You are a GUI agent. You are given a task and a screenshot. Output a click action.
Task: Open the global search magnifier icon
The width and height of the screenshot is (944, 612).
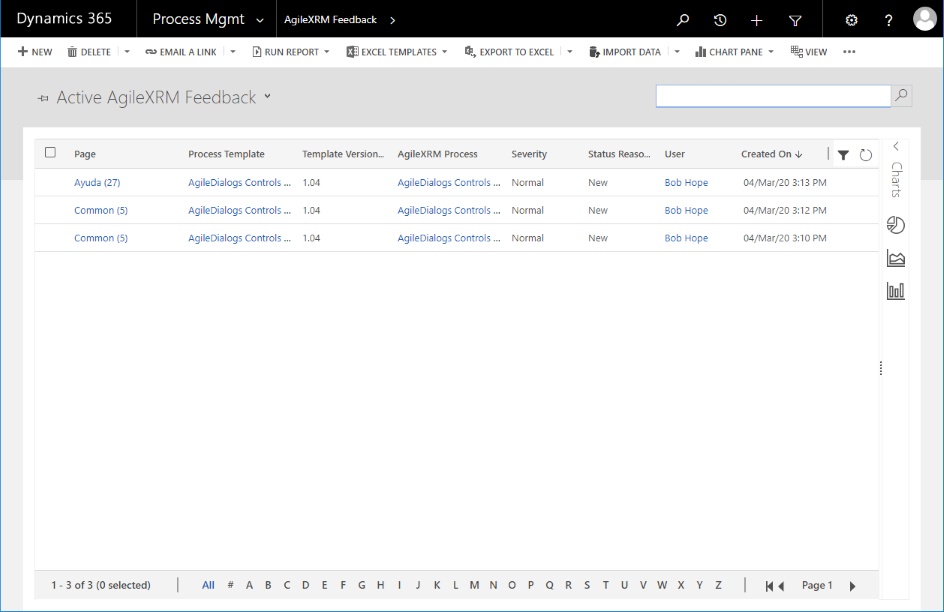point(683,20)
